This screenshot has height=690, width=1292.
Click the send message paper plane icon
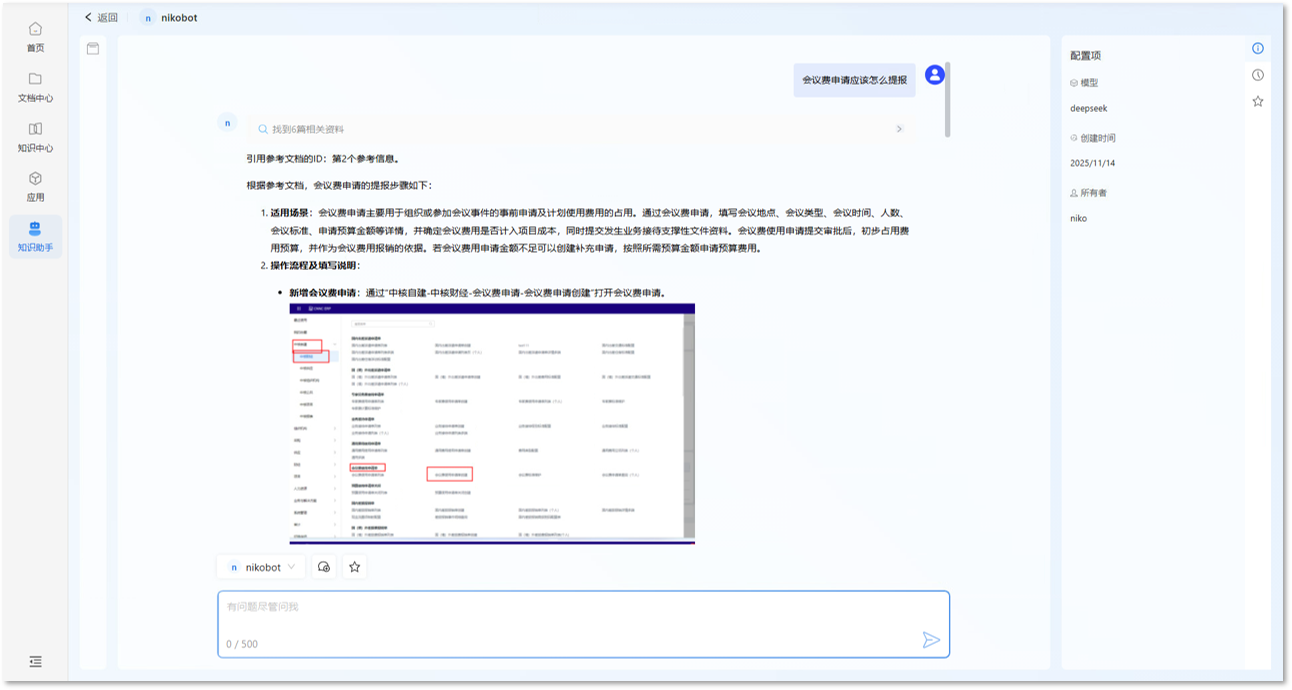tap(930, 640)
